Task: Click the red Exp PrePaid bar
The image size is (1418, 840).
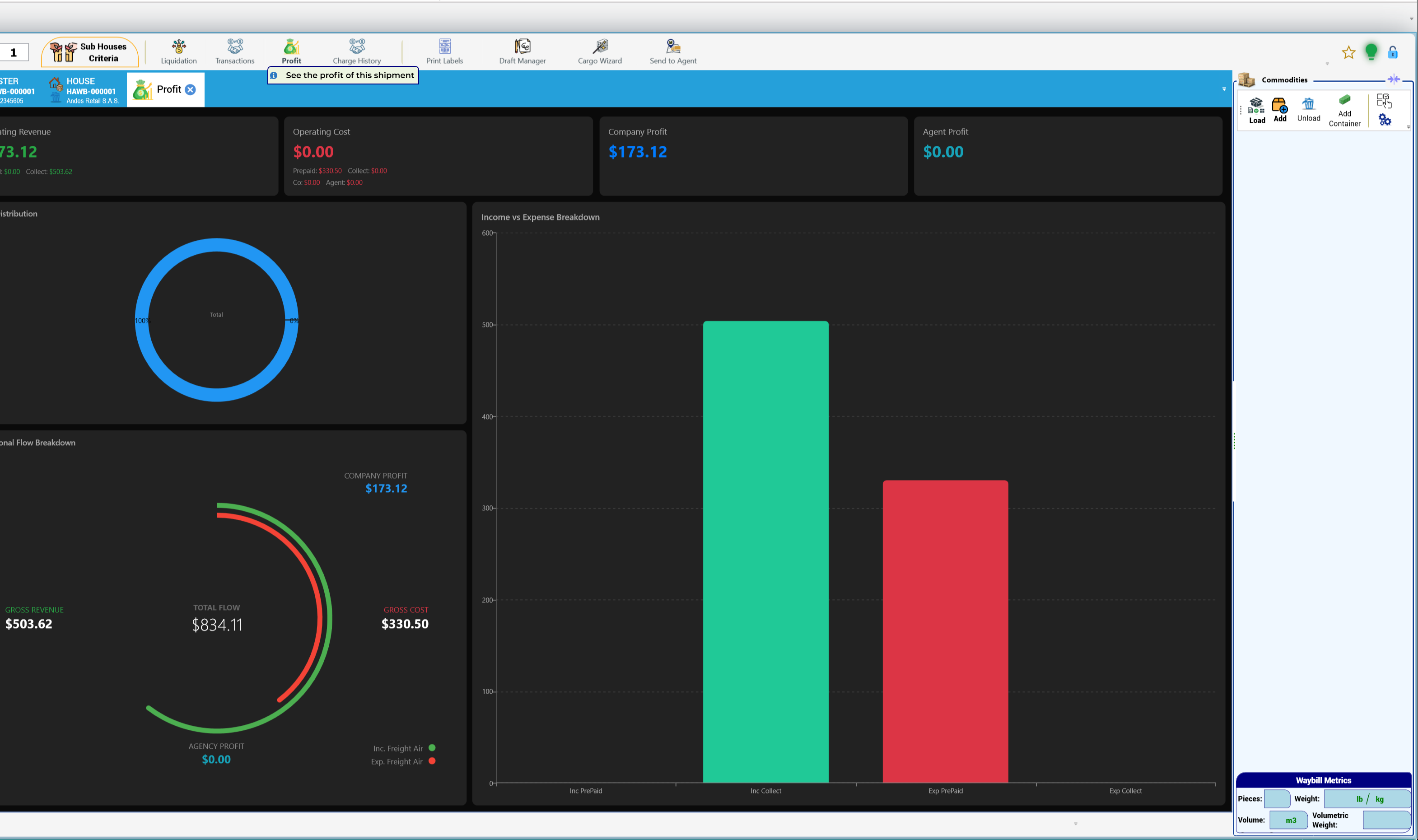Action: click(945, 632)
